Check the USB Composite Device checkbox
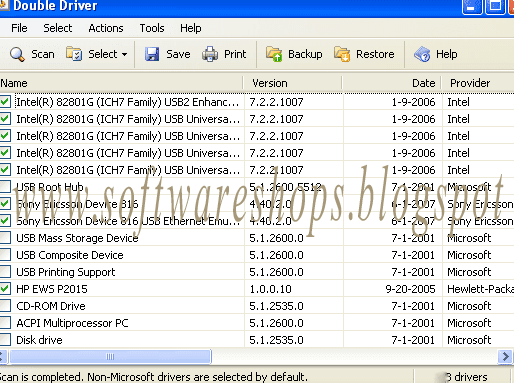Image resolution: width=514 pixels, height=383 pixels. click(5, 255)
